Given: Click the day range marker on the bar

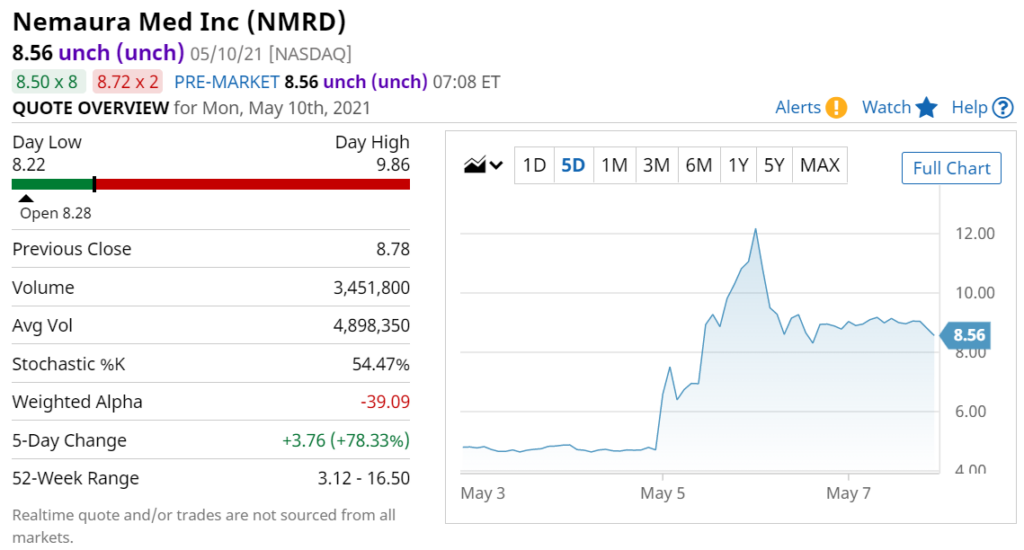Looking at the screenshot, I should click(95, 184).
